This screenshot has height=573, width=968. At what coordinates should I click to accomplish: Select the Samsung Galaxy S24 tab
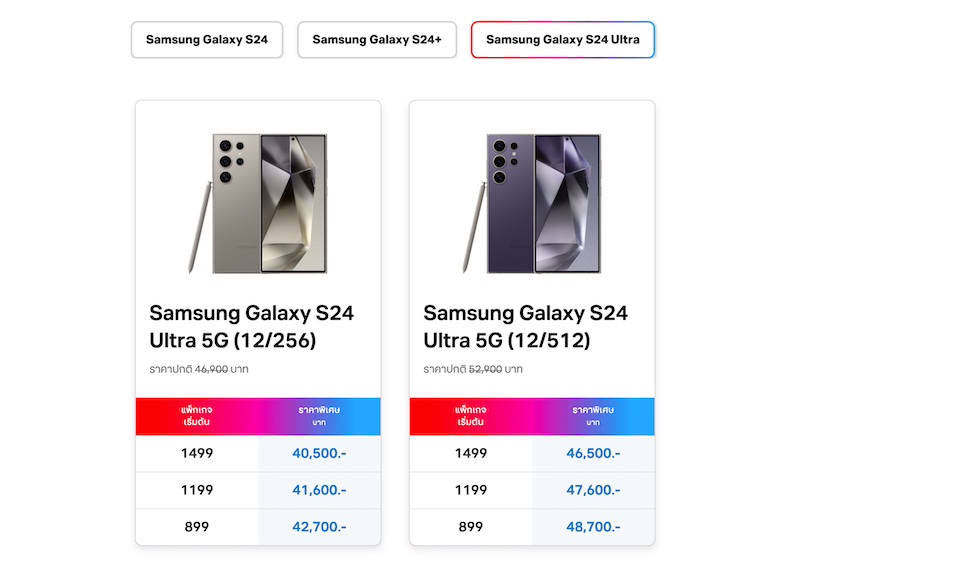207,40
